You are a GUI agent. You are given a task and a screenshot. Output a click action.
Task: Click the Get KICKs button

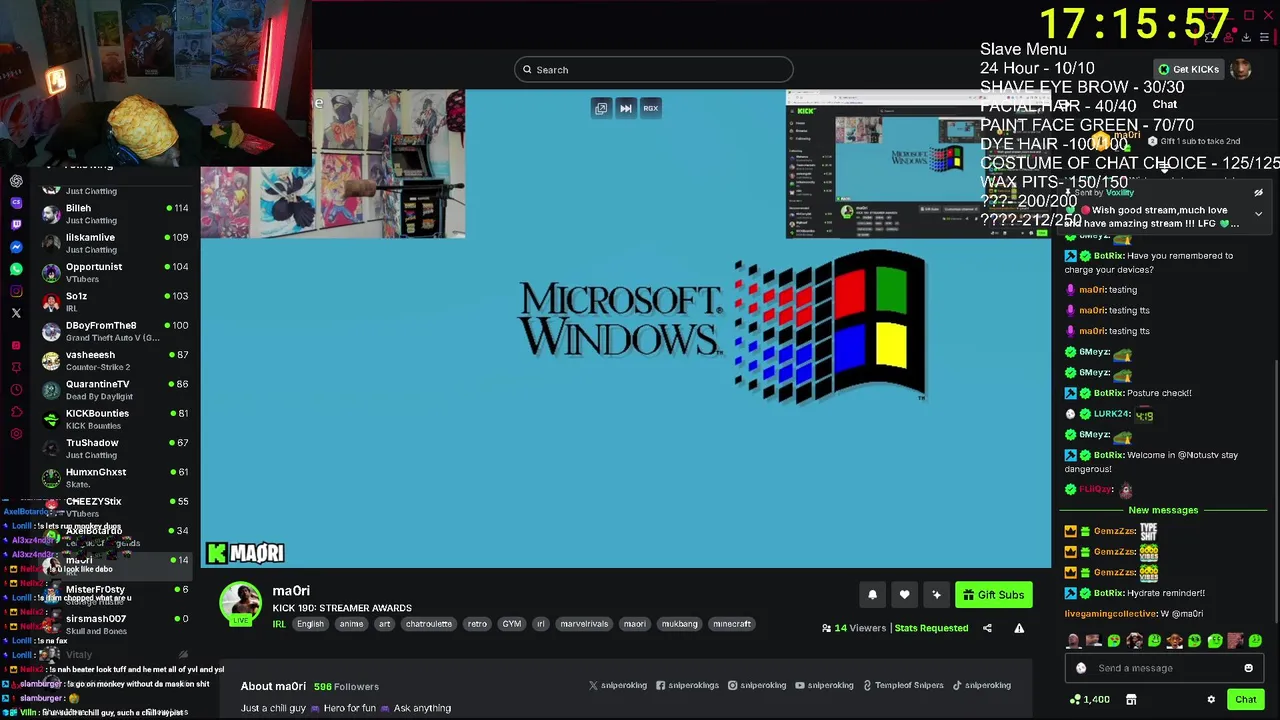click(x=1189, y=69)
